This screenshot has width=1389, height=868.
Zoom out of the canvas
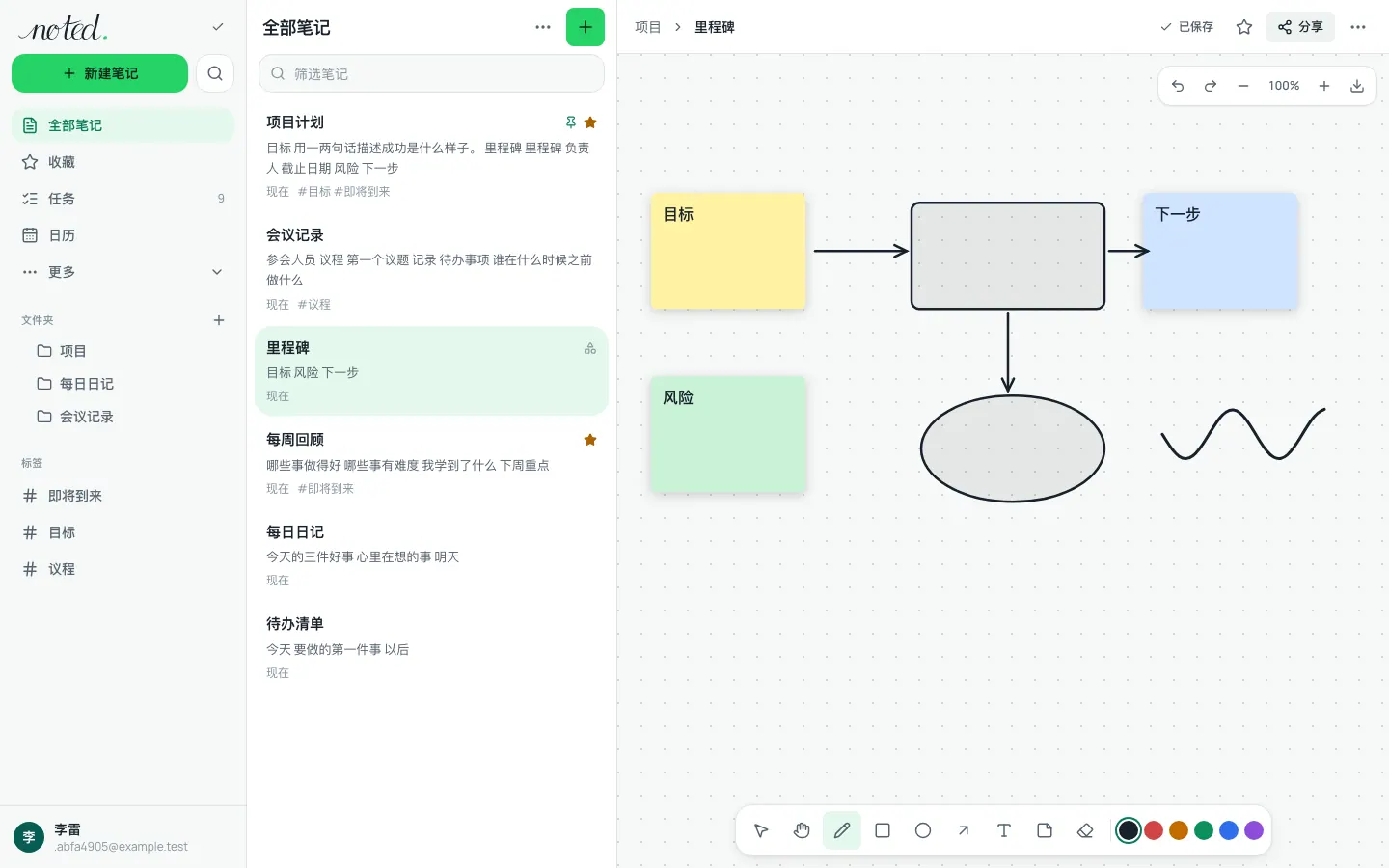pyautogui.click(x=1243, y=86)
